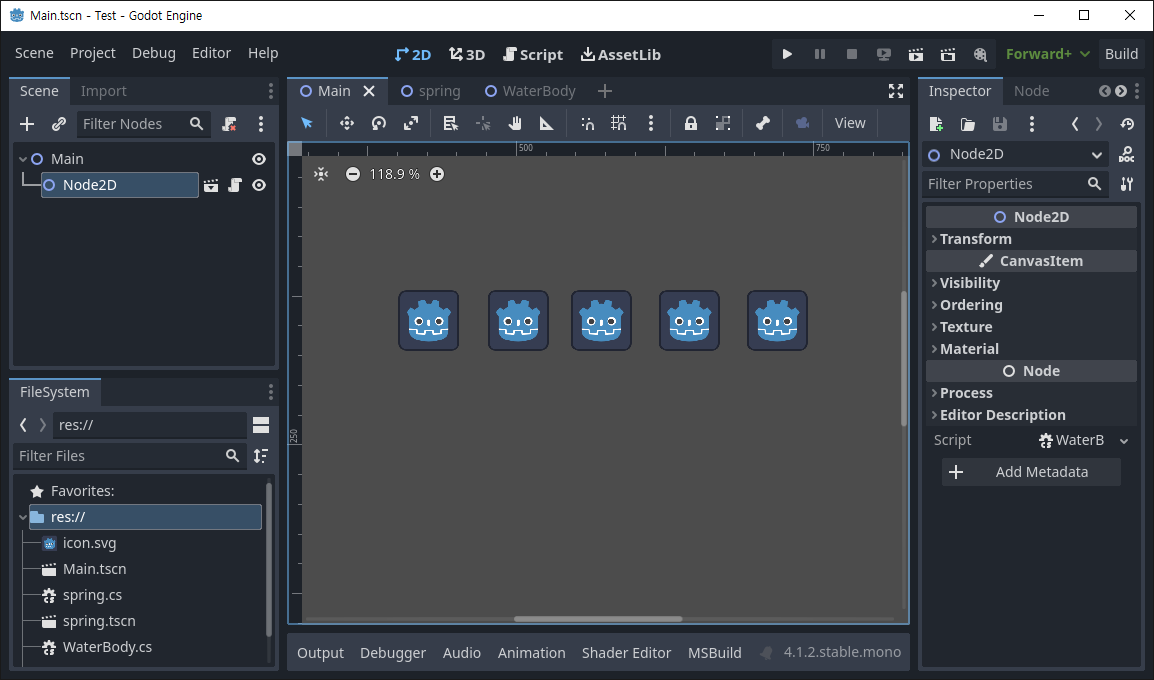Open skeleton bone options
Image resolution: width=1154 pixels, height=680 pixels.
(x=762, y=123)
